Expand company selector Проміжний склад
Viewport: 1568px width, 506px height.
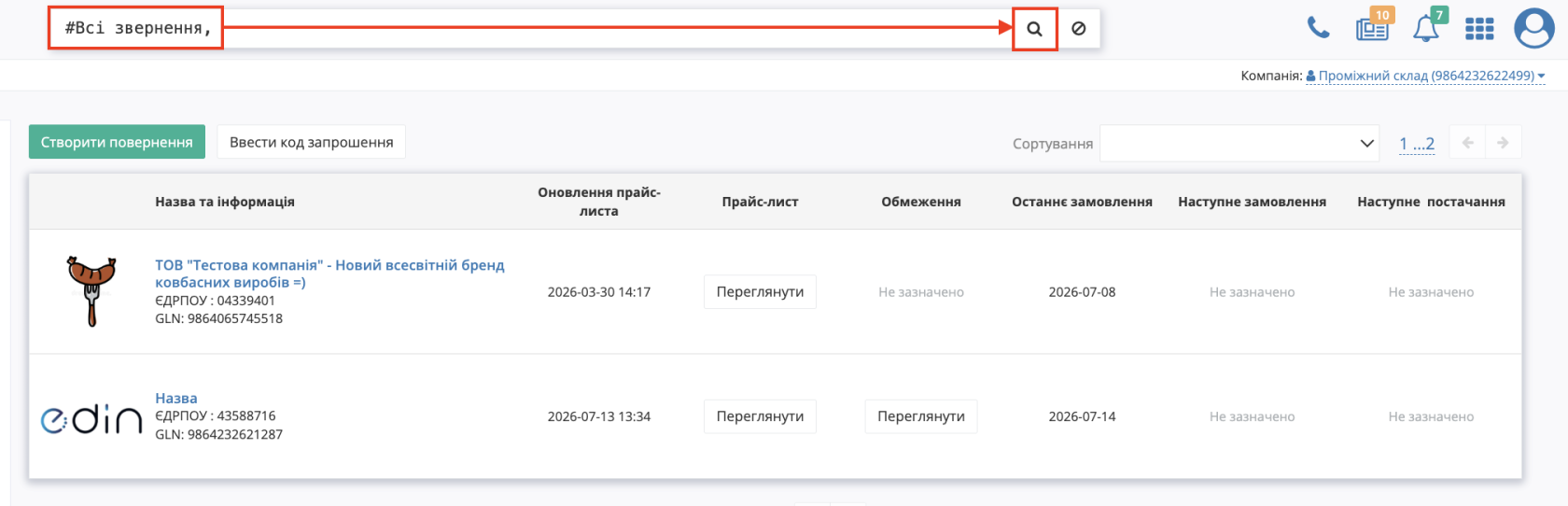(1425, 76)
